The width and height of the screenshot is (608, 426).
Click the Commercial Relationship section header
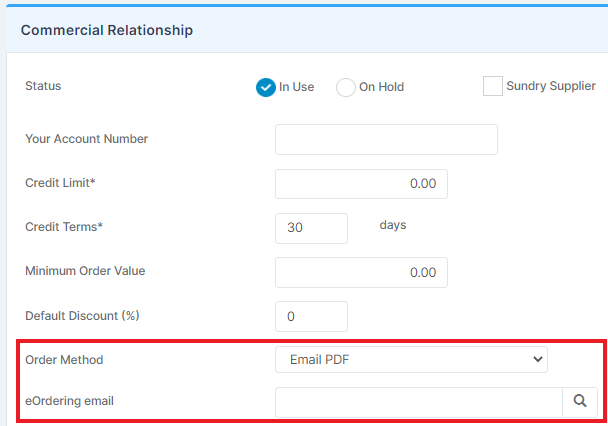pos(107,30)
